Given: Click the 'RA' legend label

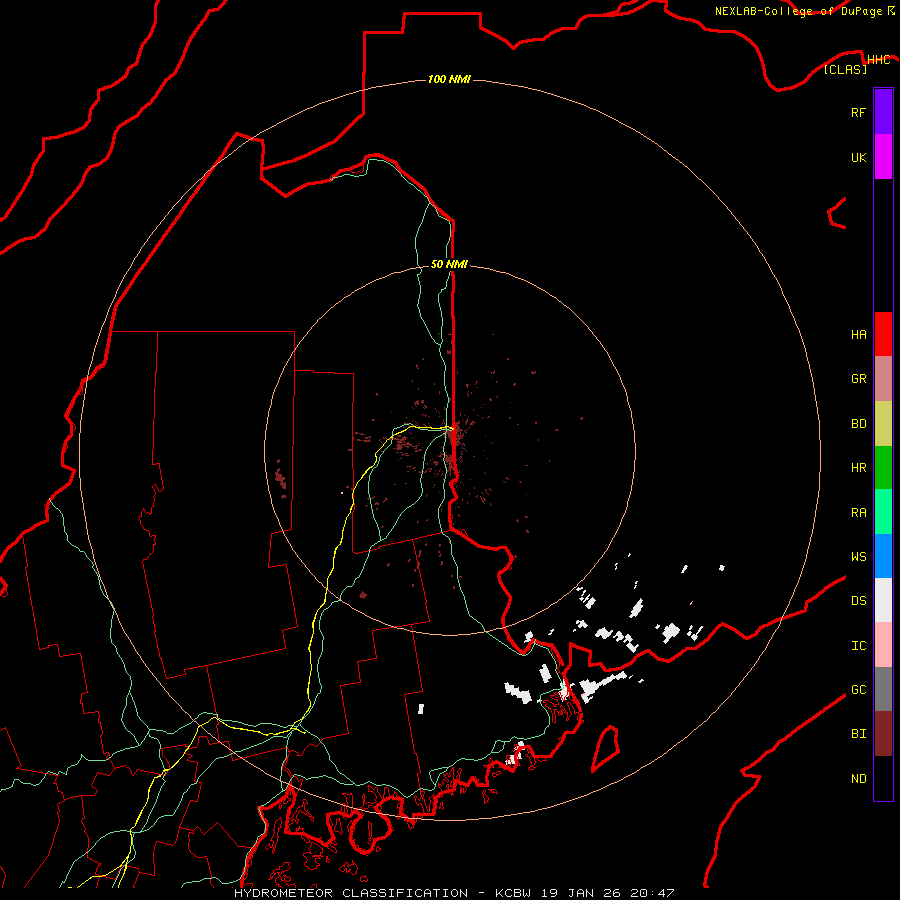Looking at the screenshot, I should [858, 513].
